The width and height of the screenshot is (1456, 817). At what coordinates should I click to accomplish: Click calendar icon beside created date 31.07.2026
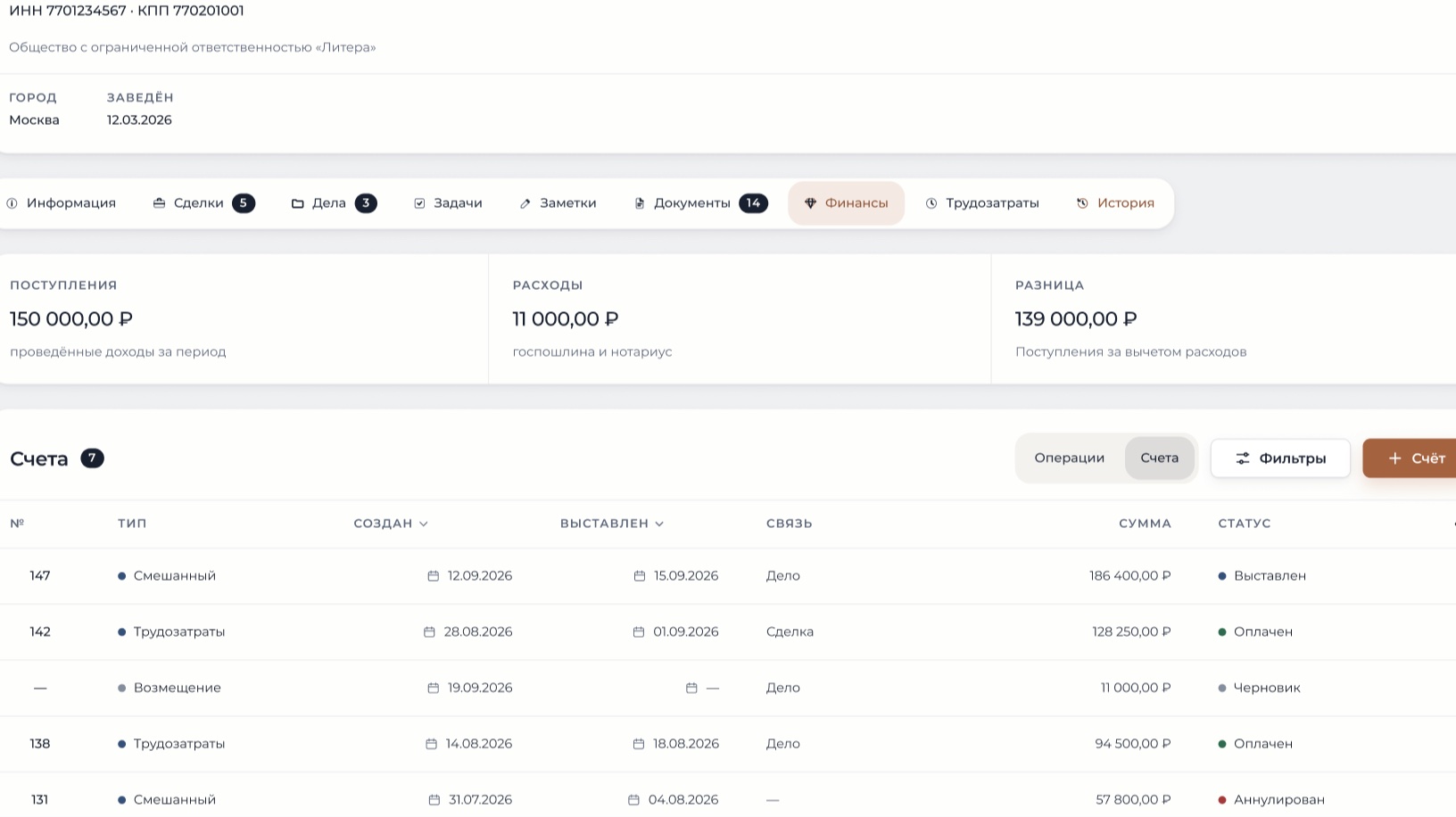(434, 800)
